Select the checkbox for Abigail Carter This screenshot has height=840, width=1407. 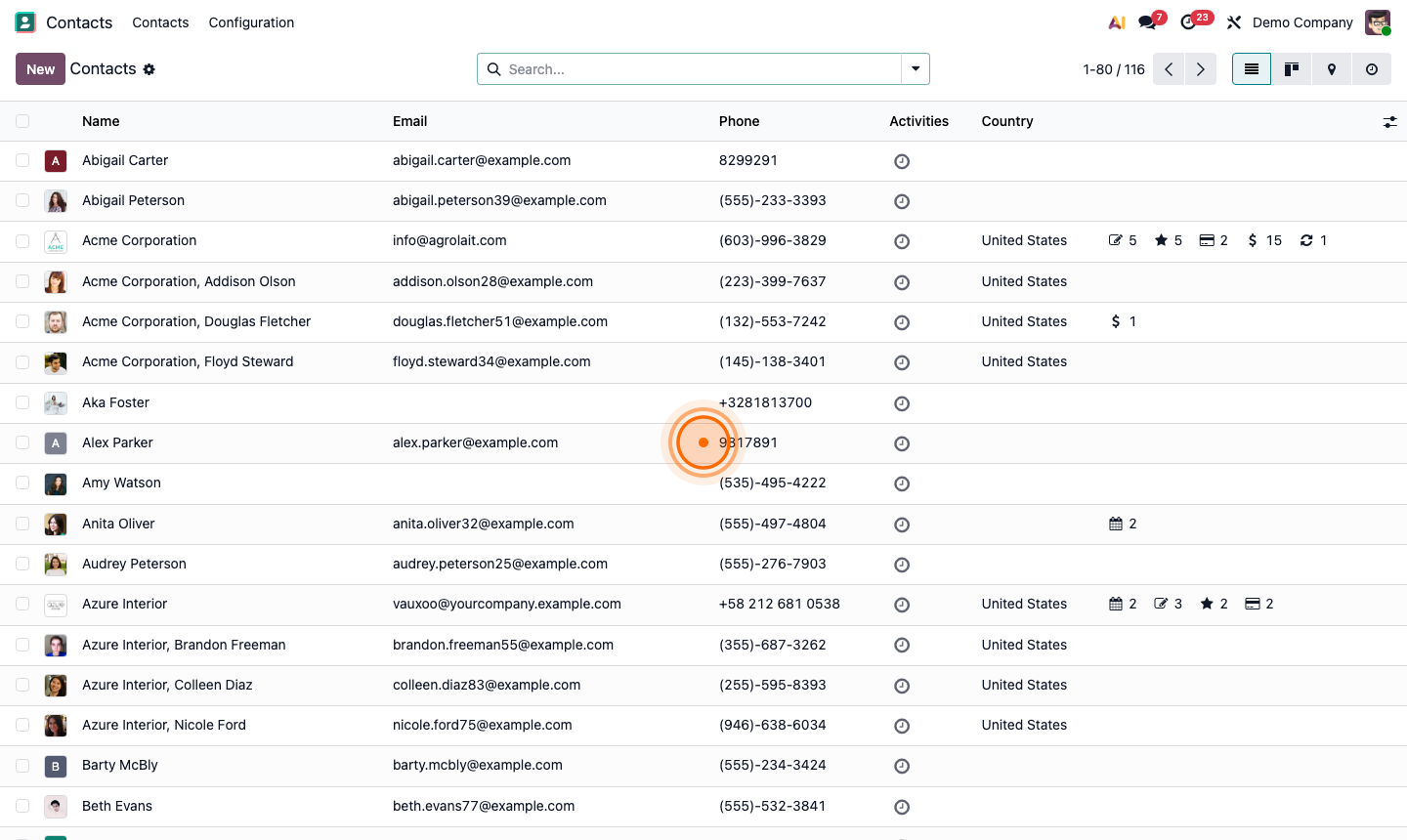pos(22,160)
